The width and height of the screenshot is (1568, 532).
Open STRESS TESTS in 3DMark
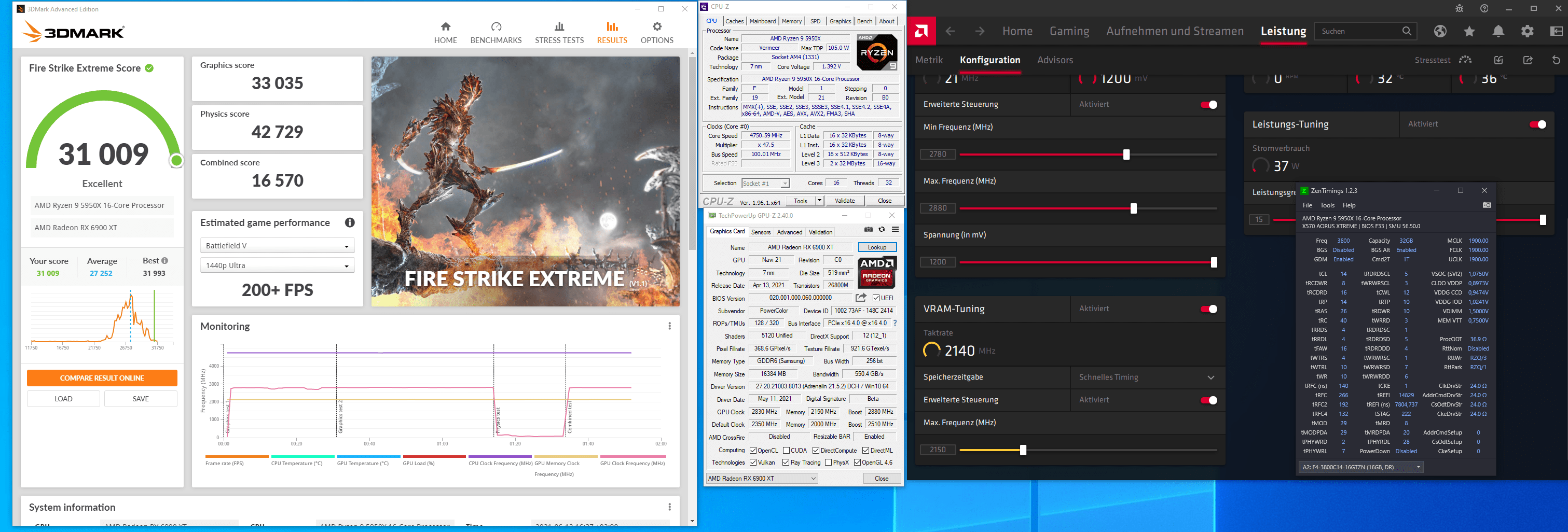[x=559, y=33]
